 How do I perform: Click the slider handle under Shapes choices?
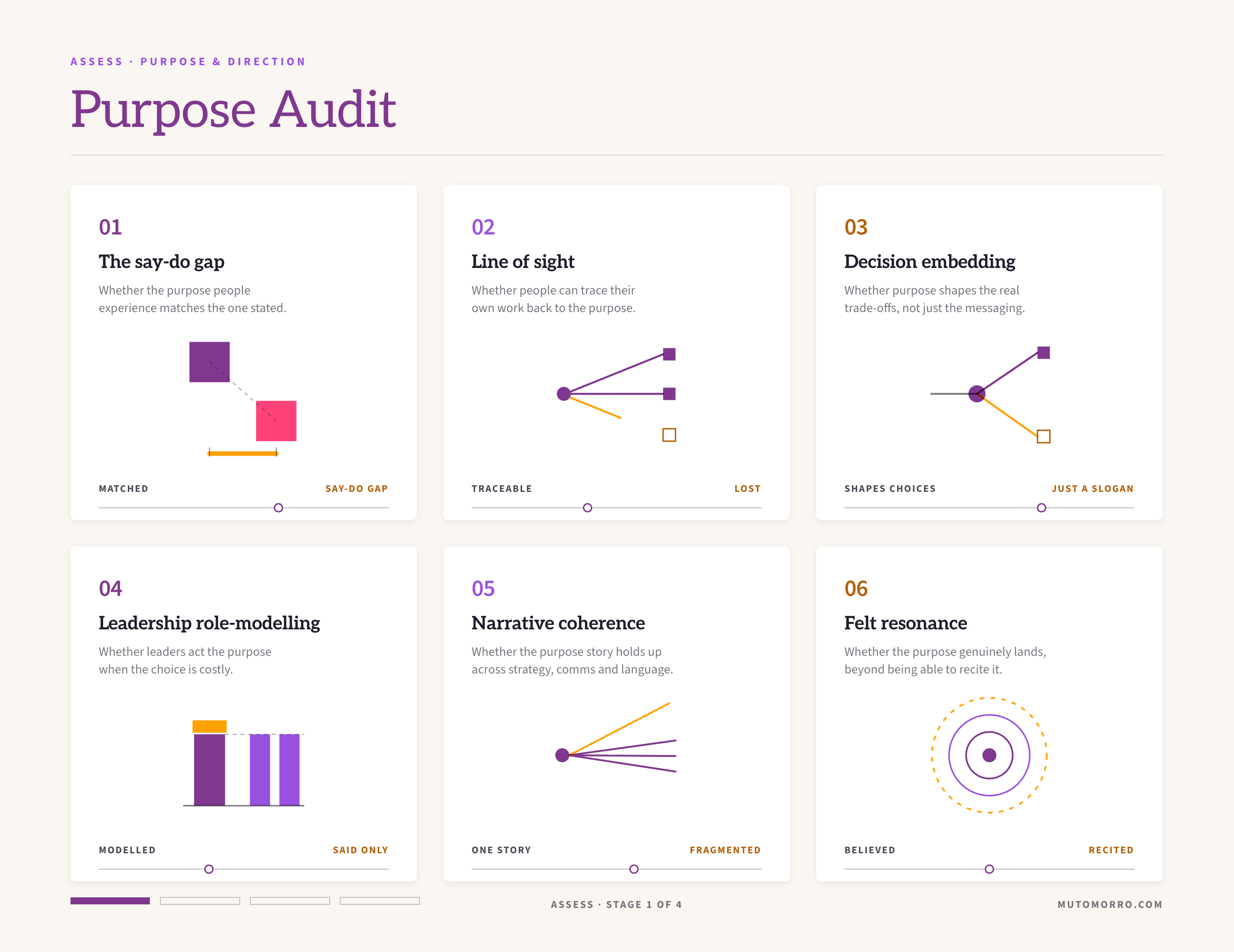click(x=1041, y=507)
